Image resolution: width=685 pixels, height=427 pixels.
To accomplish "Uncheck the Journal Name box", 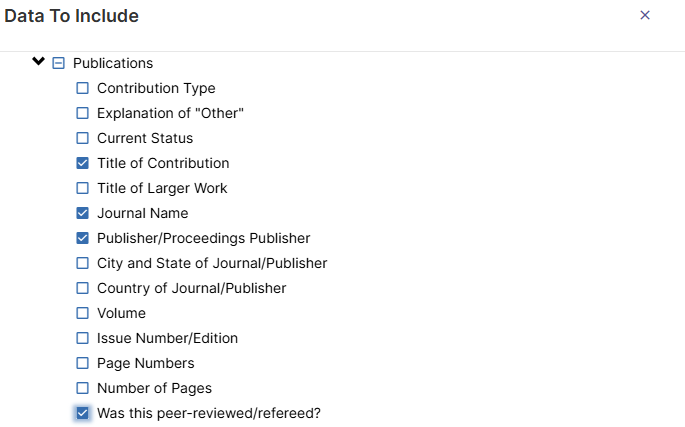I will (x=83, y=213).
